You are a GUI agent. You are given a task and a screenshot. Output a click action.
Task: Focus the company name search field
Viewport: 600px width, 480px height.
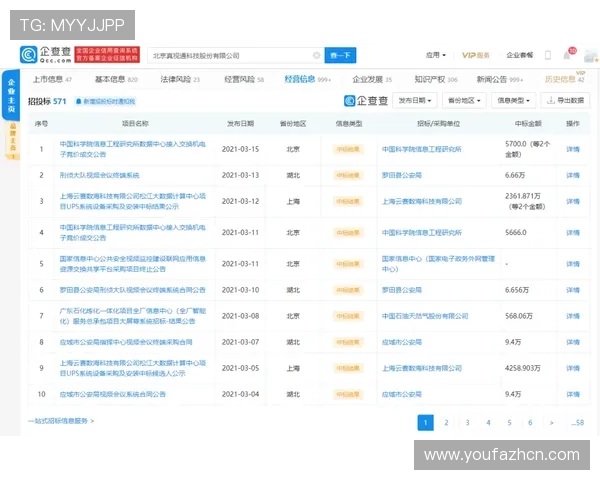[x=236, y=56]
